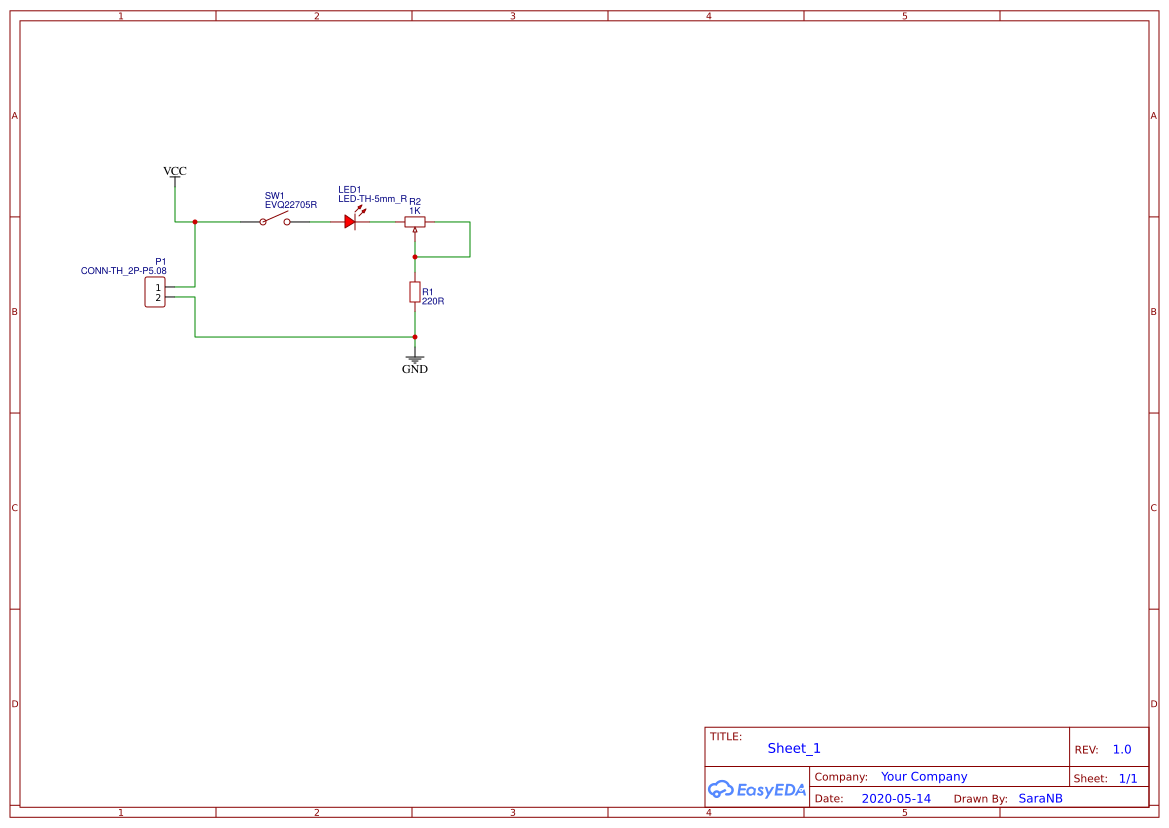Select the Drawn By: field label
The height and width of the screenshot is (828, 1169).
[980, 799]
